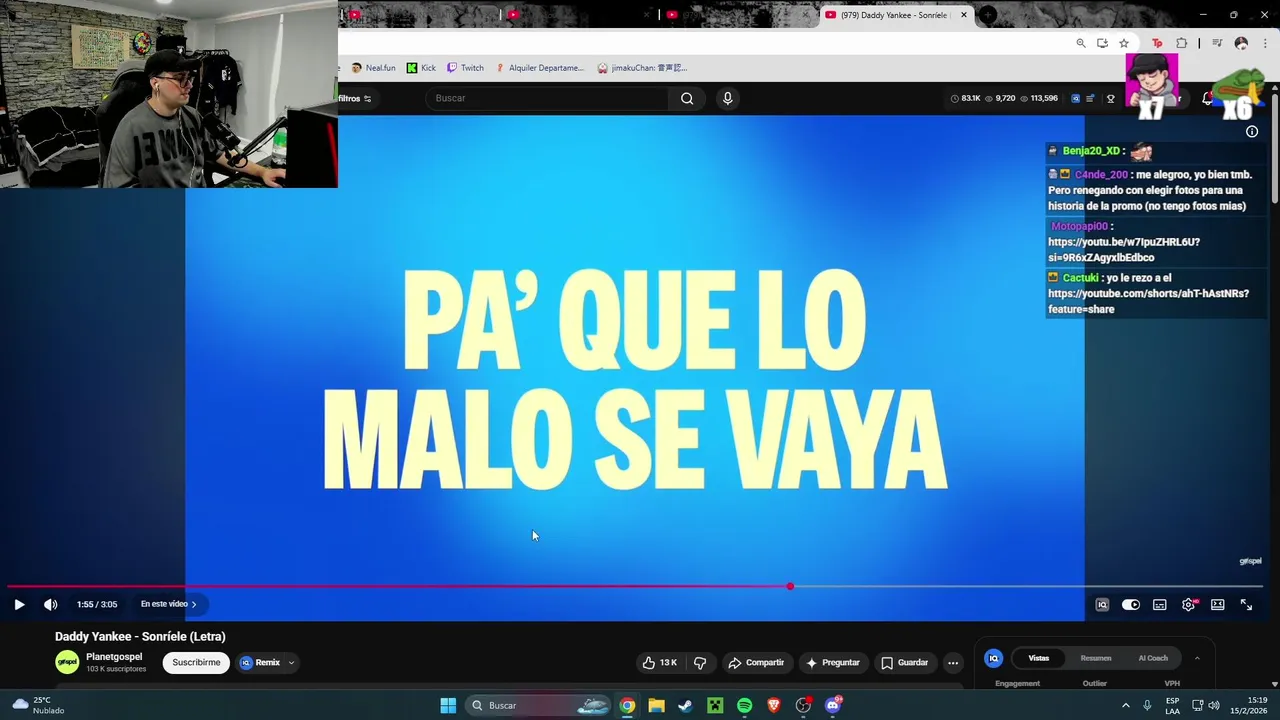The height and width of the screenshot is (720, 1280).
Task: Collapse the IQ panel chevron
Action: pyautogui.click(x=1197, y=658)
